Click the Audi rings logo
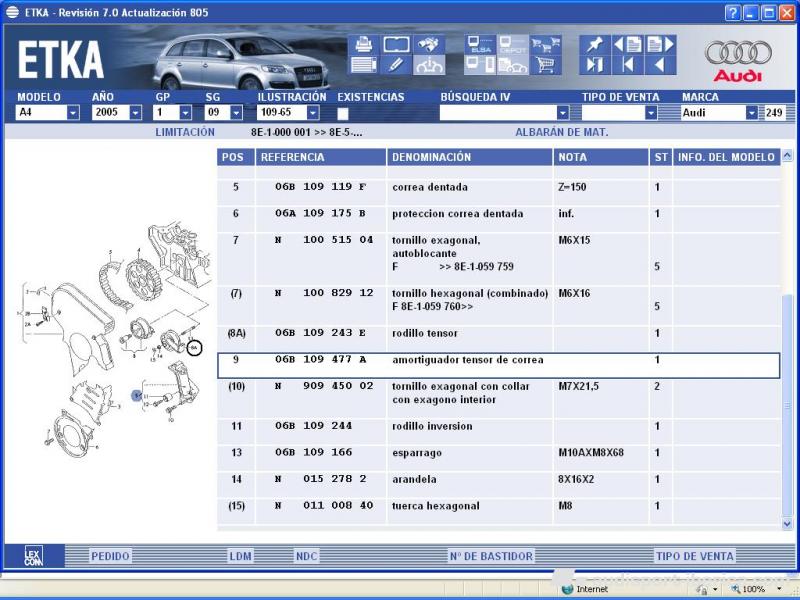The height and width of the screenshot is (600, 800). (738, 53)
